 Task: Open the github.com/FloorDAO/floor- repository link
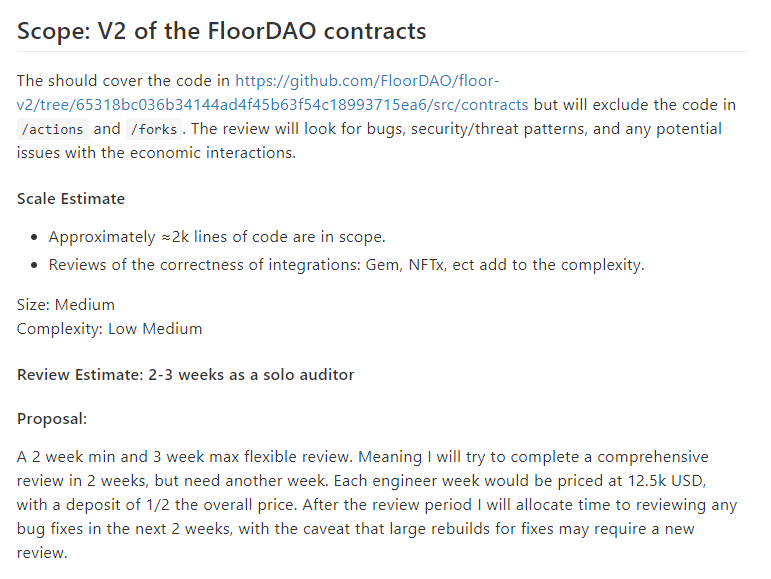point(367,81)
